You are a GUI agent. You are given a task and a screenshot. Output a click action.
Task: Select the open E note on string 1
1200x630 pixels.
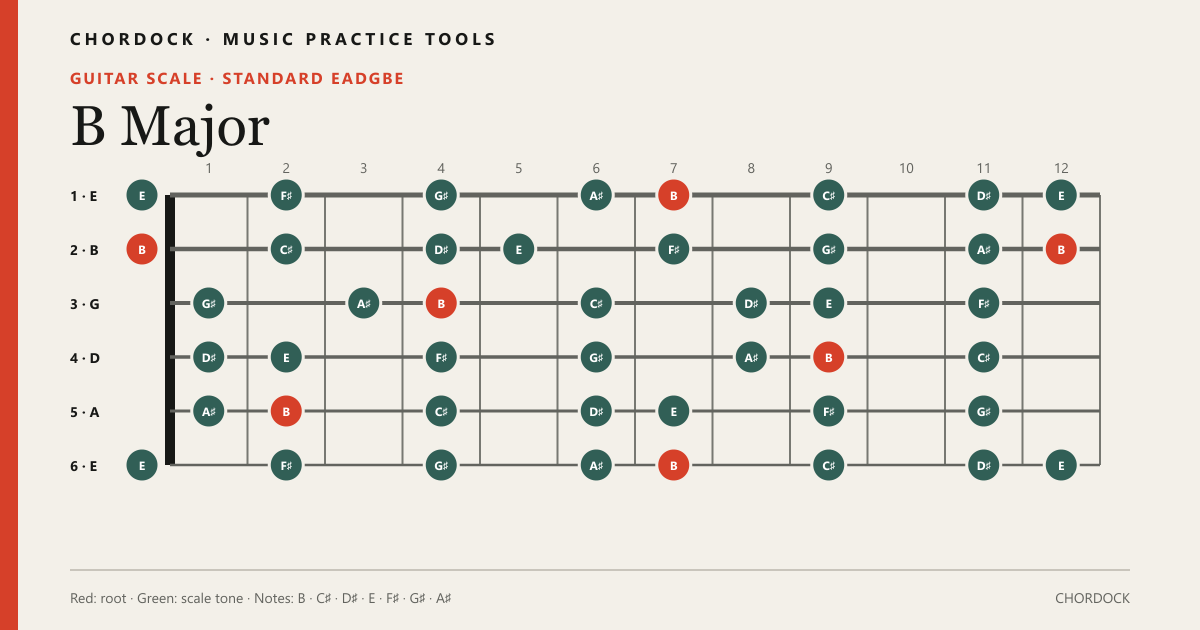coord(142,195)
